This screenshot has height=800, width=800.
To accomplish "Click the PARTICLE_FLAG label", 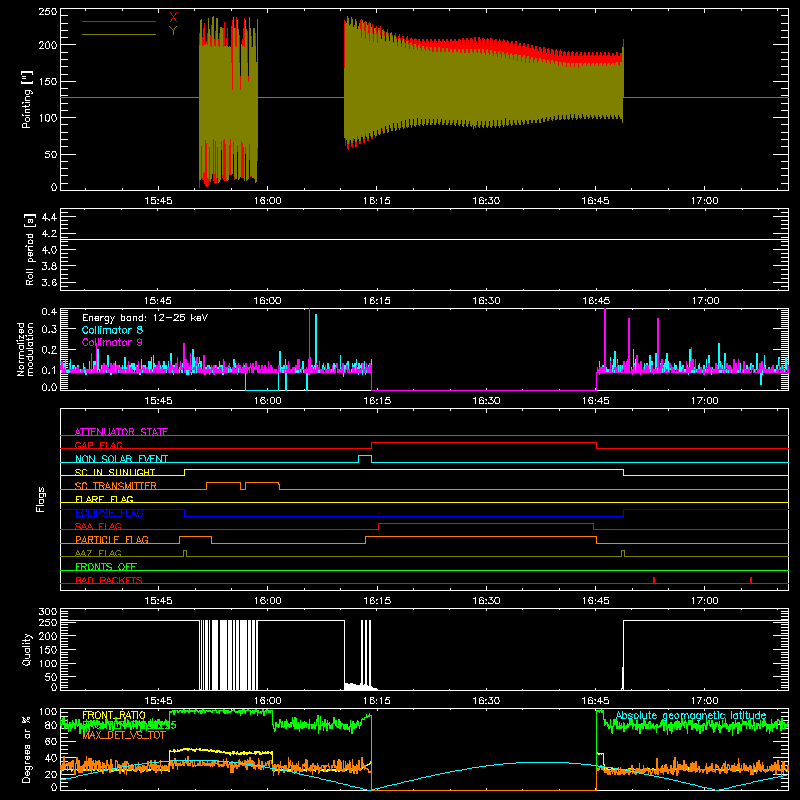I will (112, 539).
